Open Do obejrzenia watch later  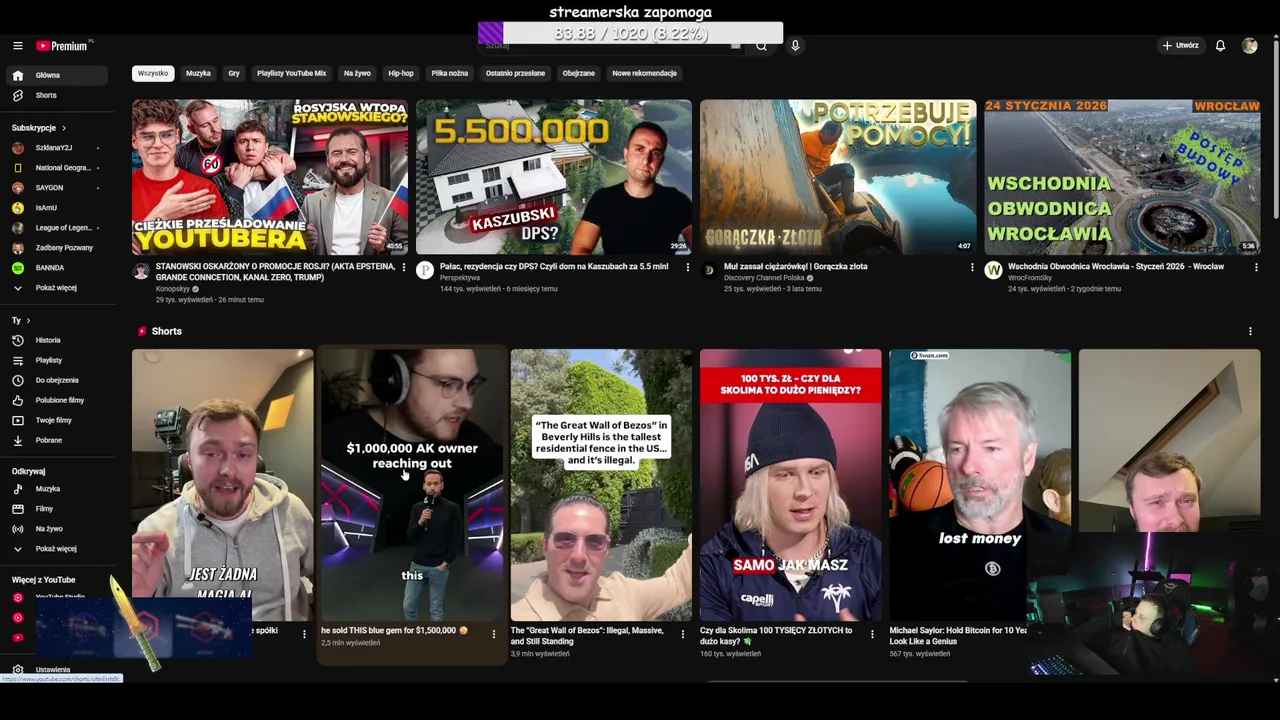tap(56, 380)
